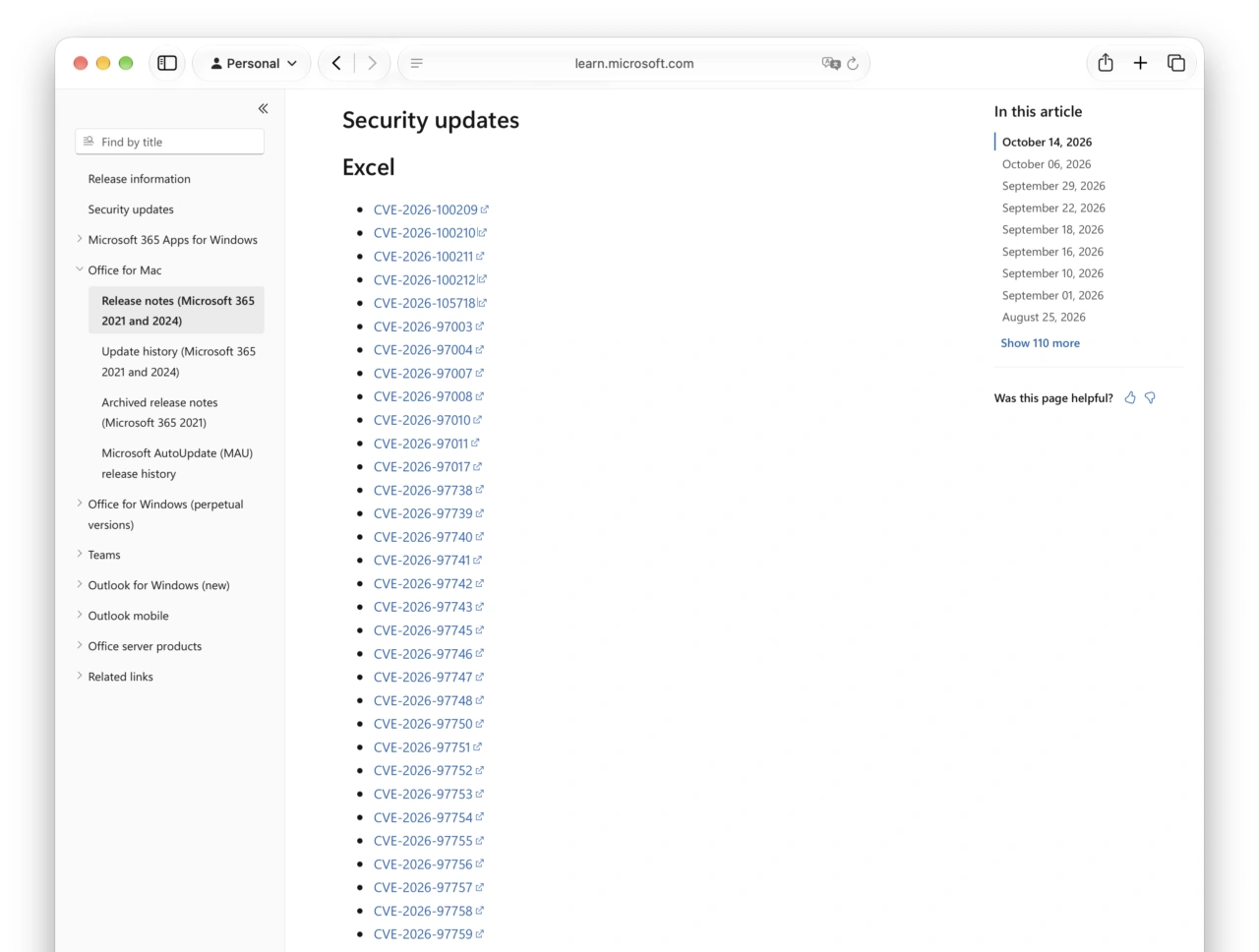Open the CVE-2026-97017 link
Viewport: 1259px width, 952px height.
click(428, 467)
